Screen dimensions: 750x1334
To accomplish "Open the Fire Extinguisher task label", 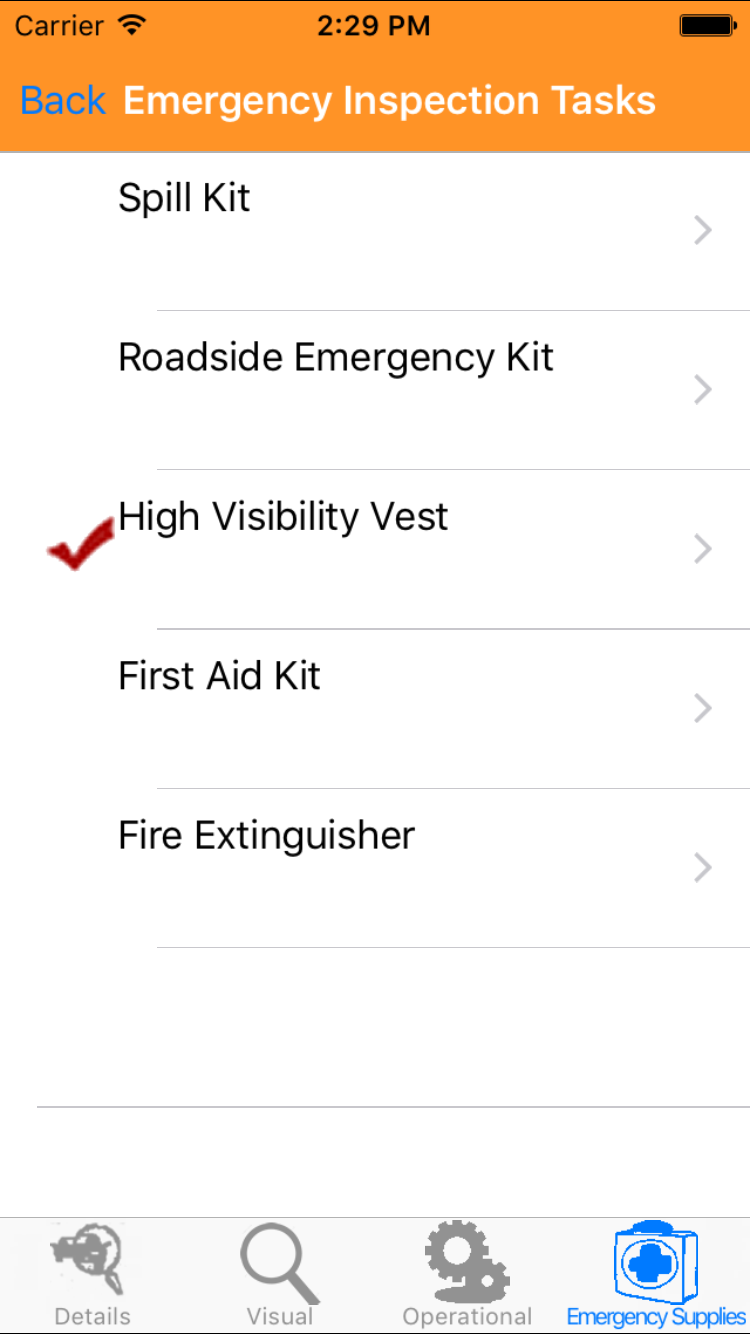I will tap(266, 835).
